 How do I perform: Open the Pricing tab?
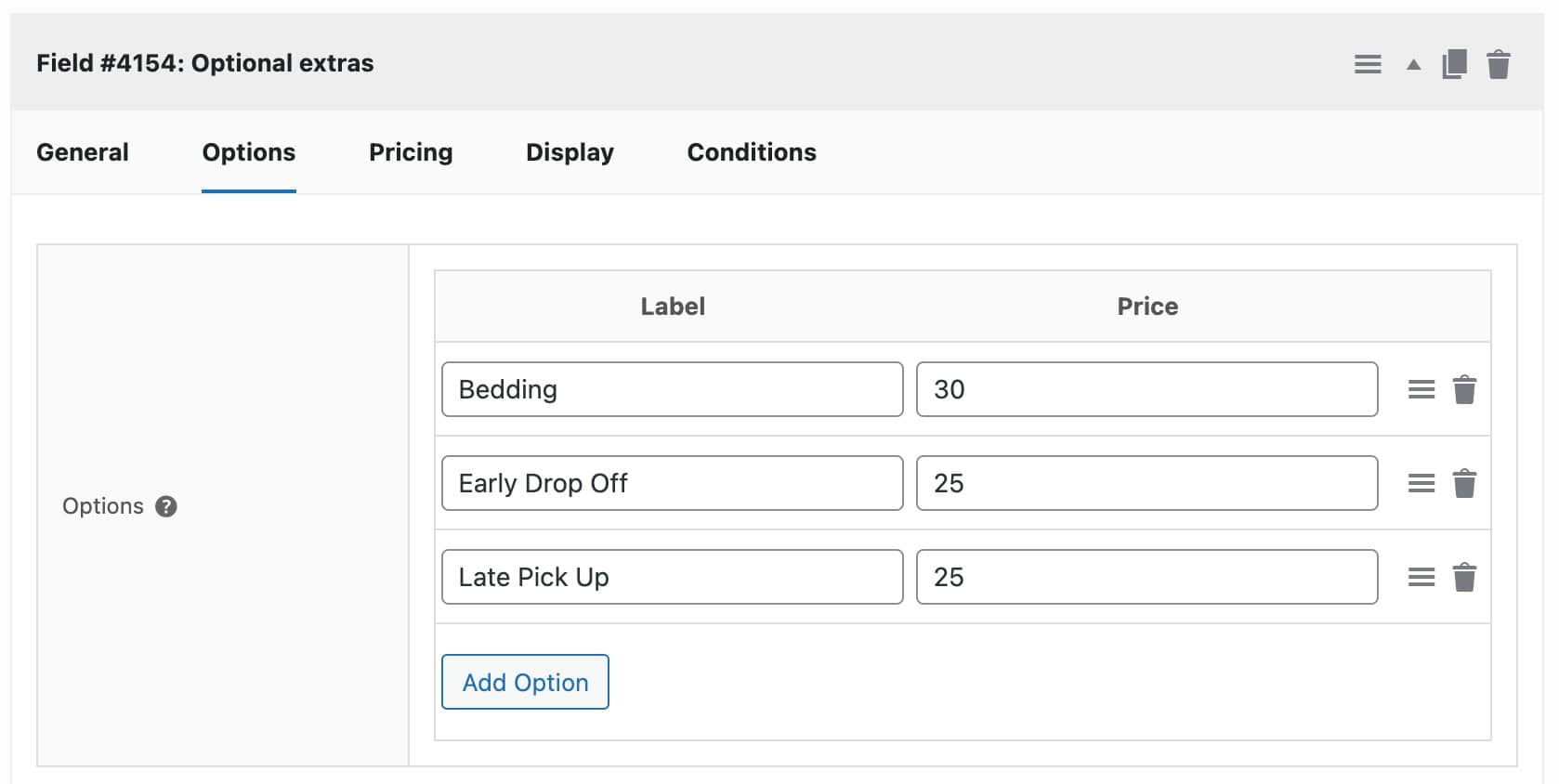[x=411, y=152]
